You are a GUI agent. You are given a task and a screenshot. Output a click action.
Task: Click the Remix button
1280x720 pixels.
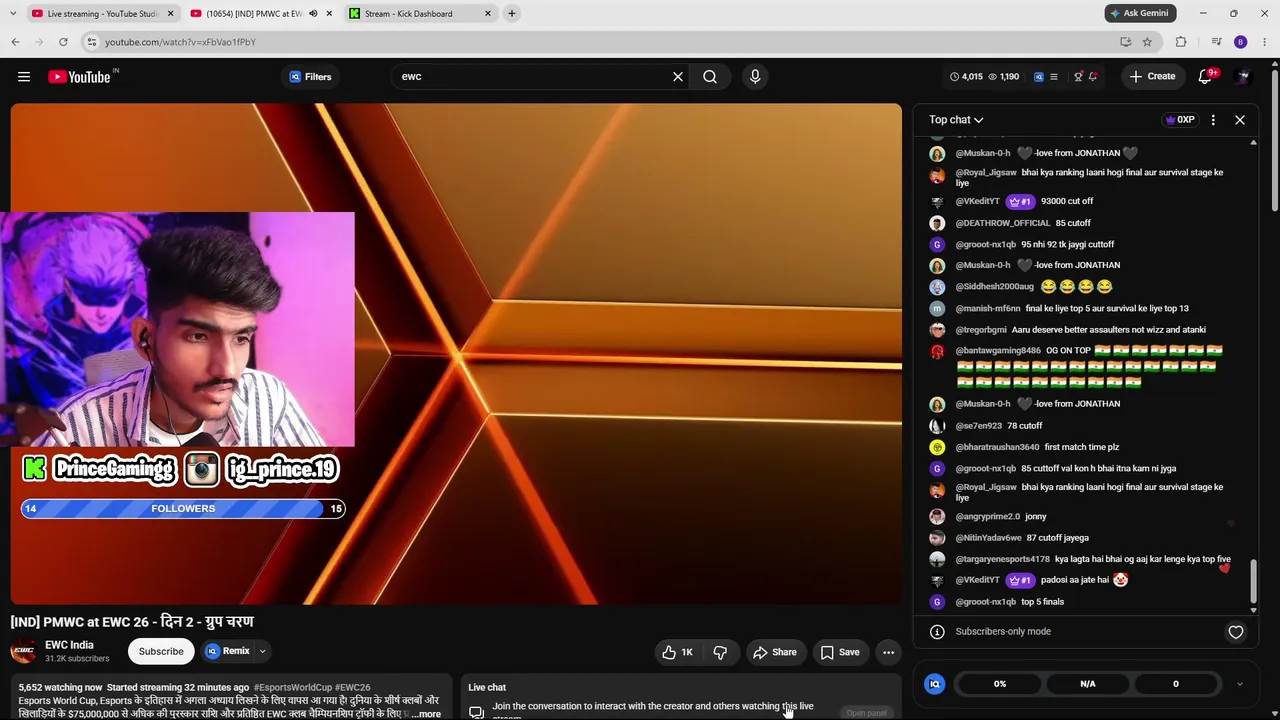coord(228,652)
